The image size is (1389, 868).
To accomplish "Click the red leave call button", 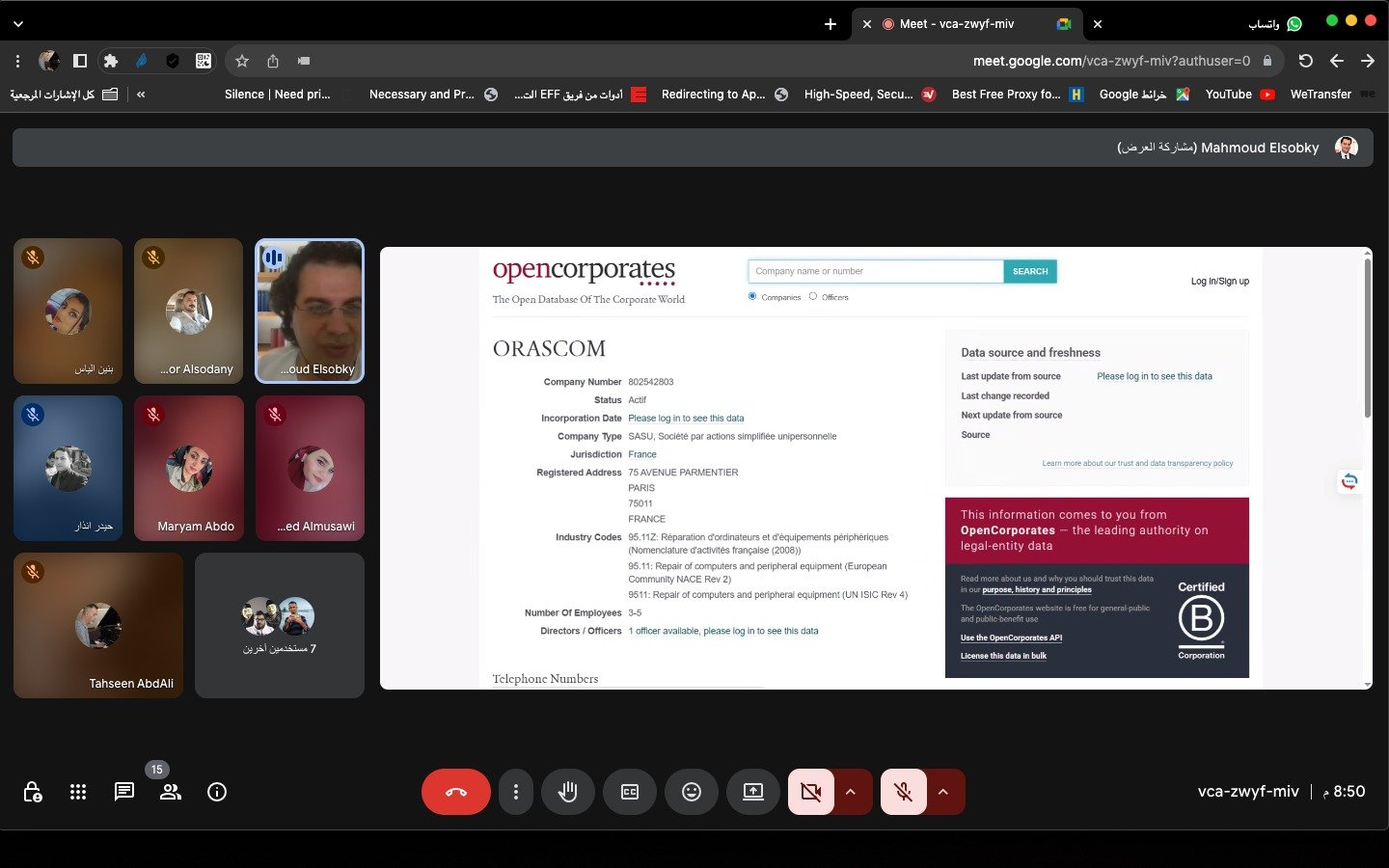I will tap(456, 792).
